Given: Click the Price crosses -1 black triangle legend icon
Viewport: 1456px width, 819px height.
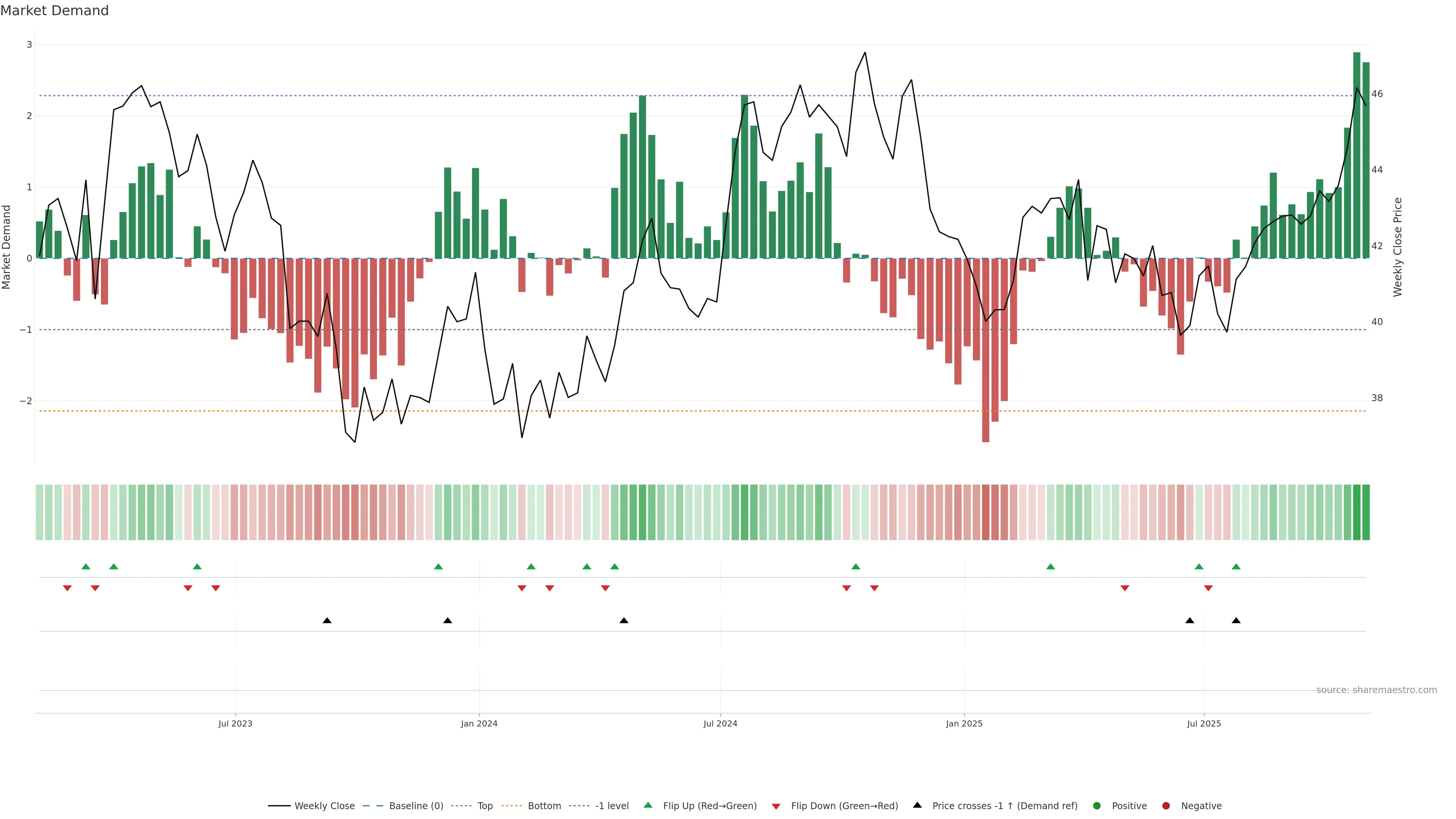Looking at the screenshot, I should tap(917, 805).
